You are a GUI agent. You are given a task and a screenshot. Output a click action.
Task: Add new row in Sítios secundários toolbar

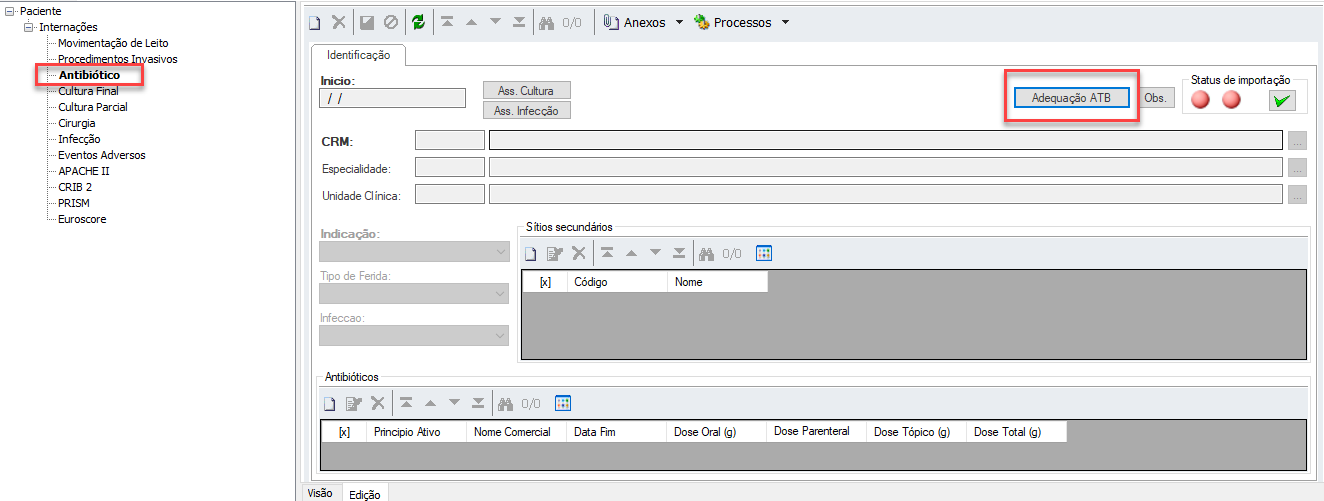point(531,253)
